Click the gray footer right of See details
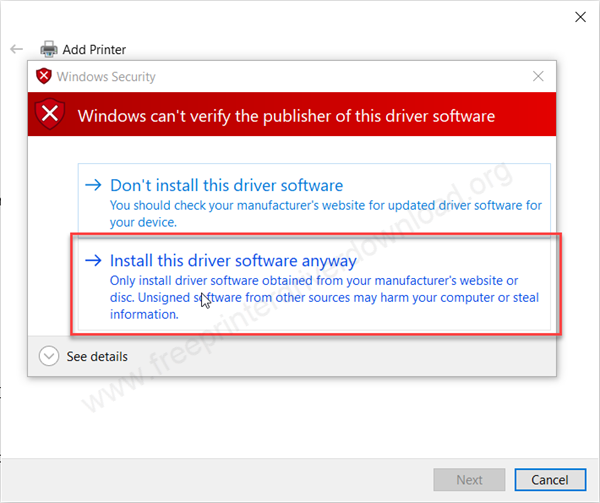Viewport: 600px width, 503px height. (x=350, y=356)
